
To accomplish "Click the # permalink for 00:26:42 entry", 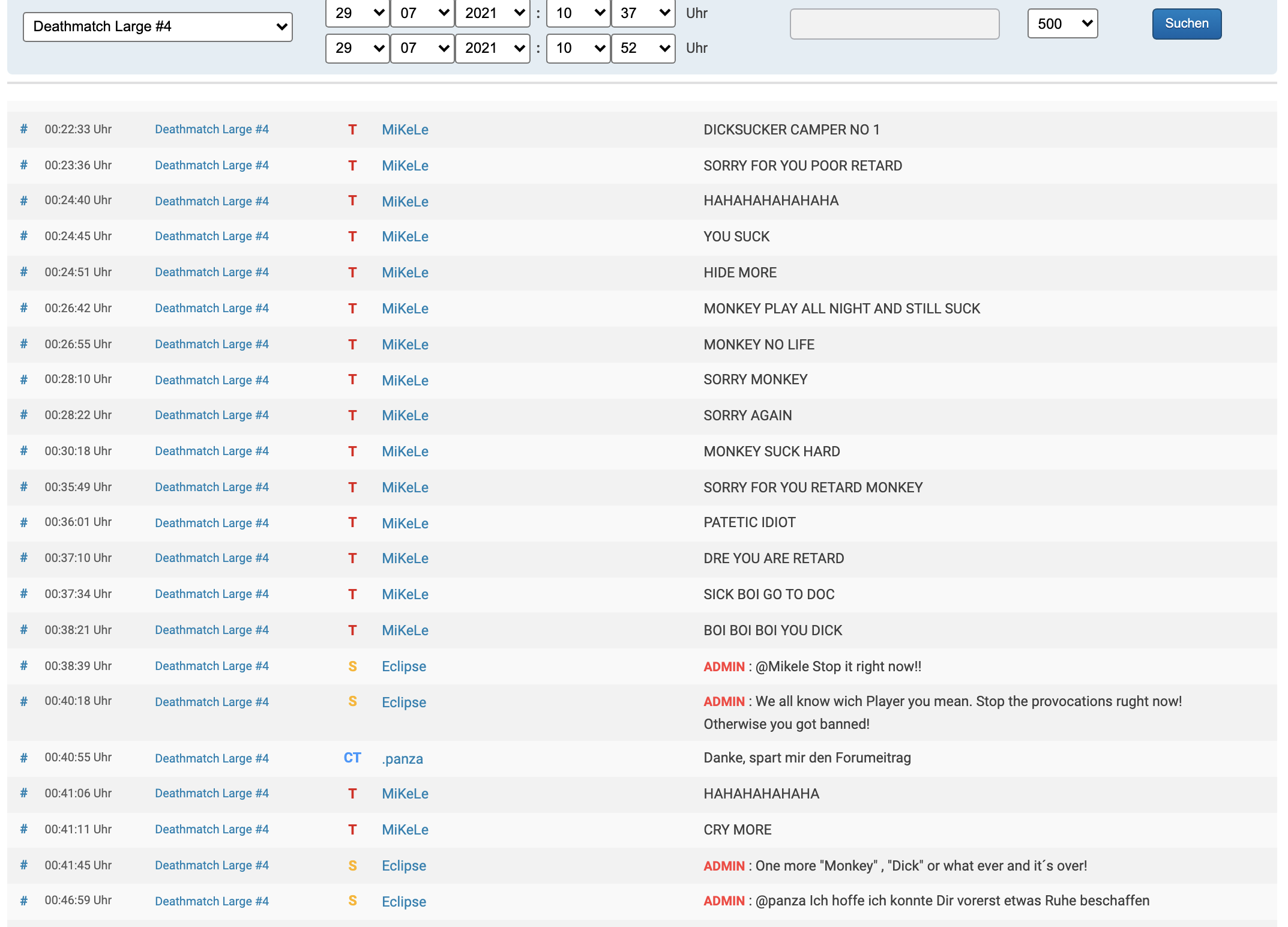I will pos(24,308).
